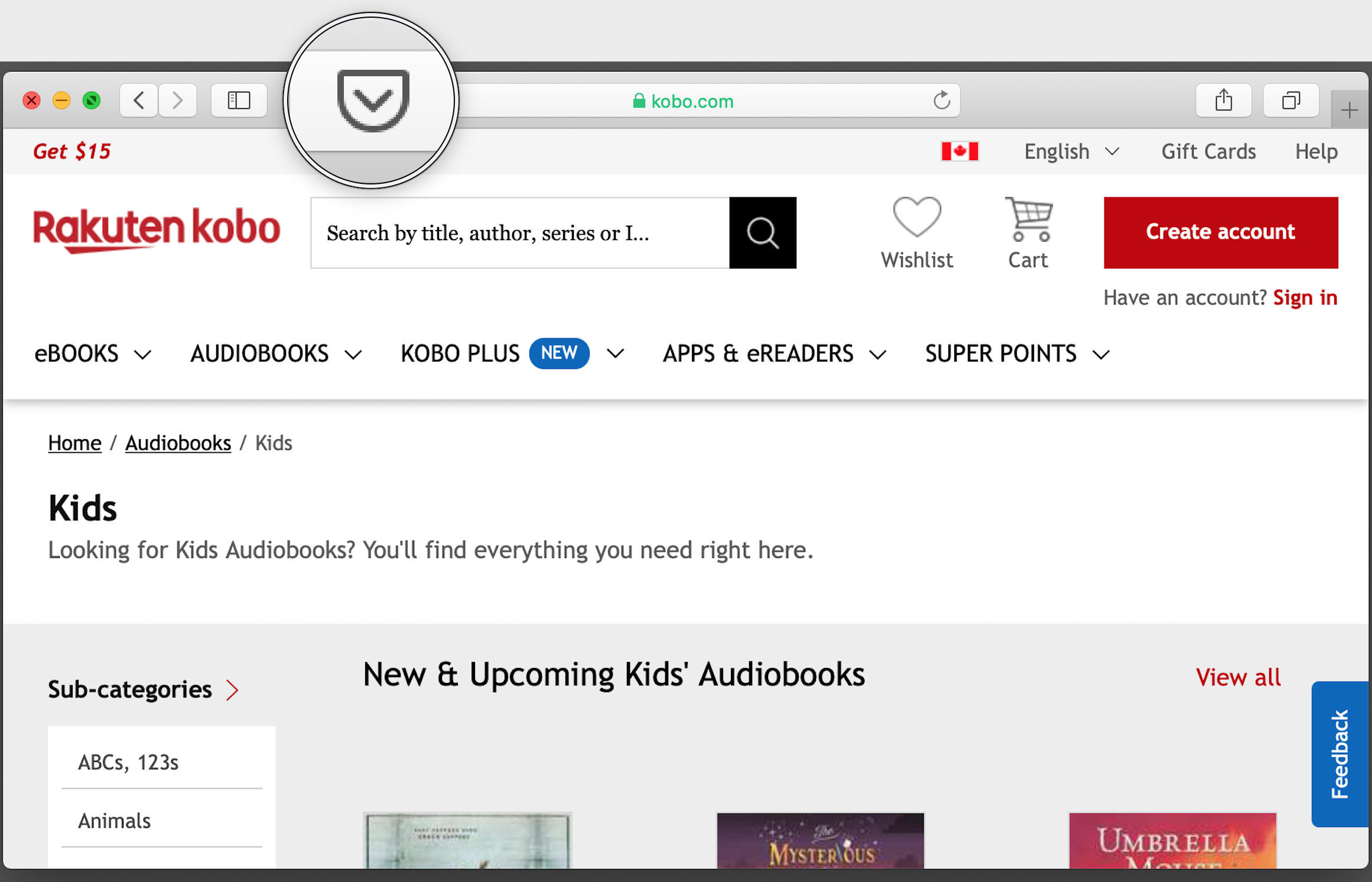Click the browser tab switcher icon
The height and width of the screenshot is (882, 1372).
pyautogui.click(x=1292, y=100)
